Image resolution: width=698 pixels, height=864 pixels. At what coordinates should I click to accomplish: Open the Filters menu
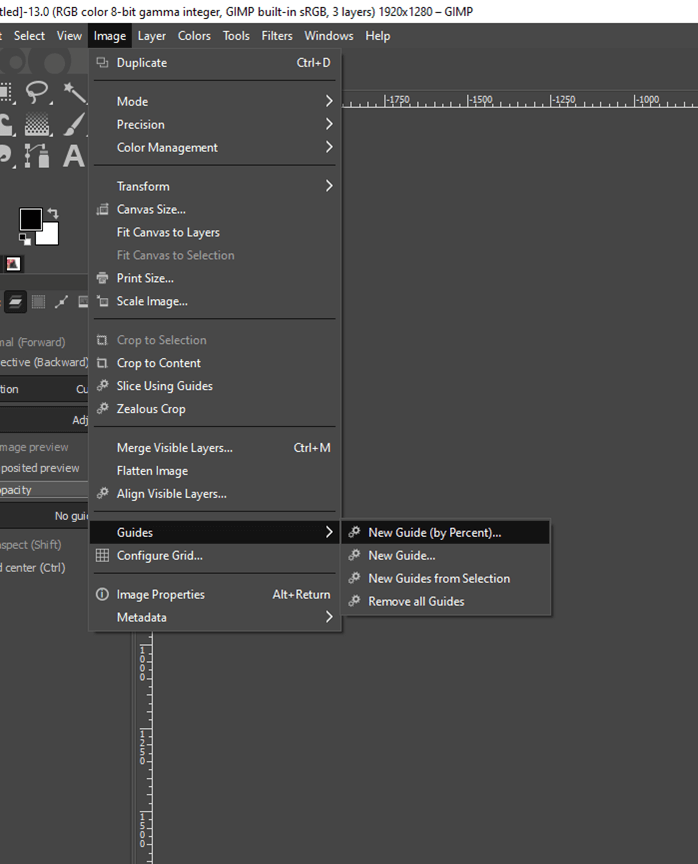277,36
